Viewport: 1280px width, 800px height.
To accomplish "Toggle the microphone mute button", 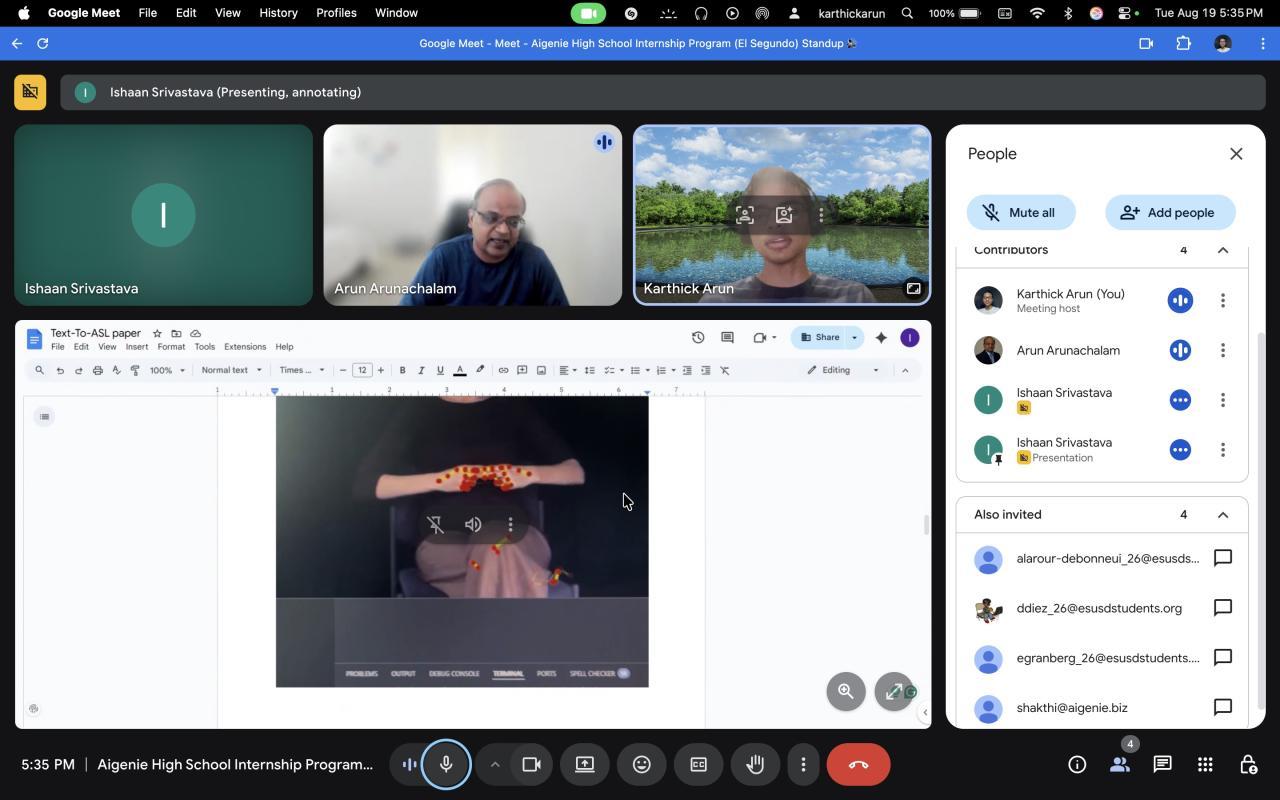I will 446,765.
